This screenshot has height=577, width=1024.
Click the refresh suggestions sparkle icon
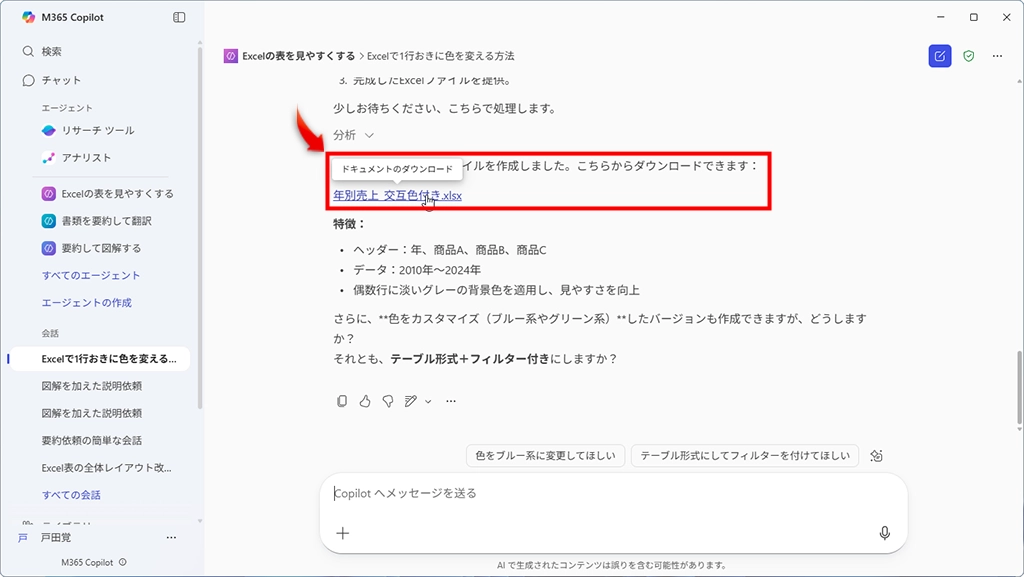pyautogui.click(x=876, y=456)
